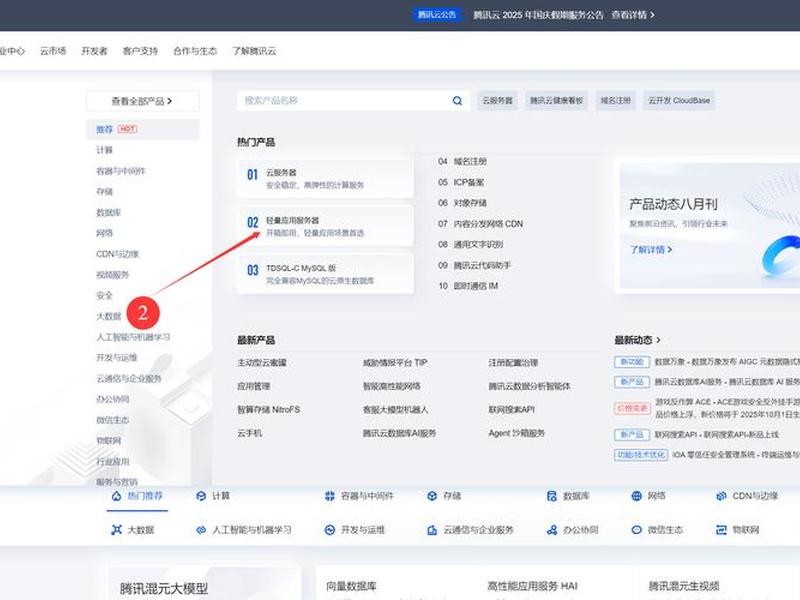
Task: Open 05 ICP备案 link
Action: [461, 182]
